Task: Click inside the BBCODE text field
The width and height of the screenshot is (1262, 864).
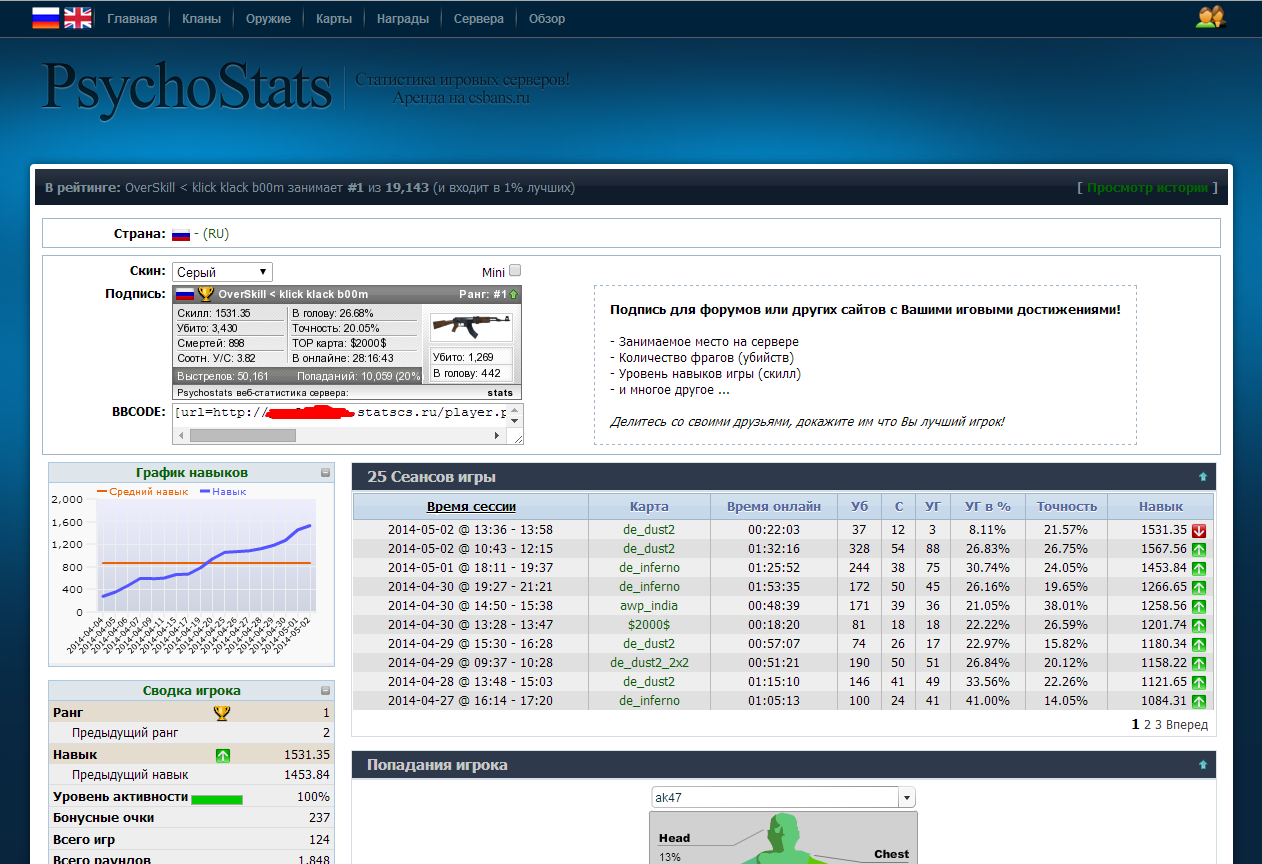Action: 340,413
